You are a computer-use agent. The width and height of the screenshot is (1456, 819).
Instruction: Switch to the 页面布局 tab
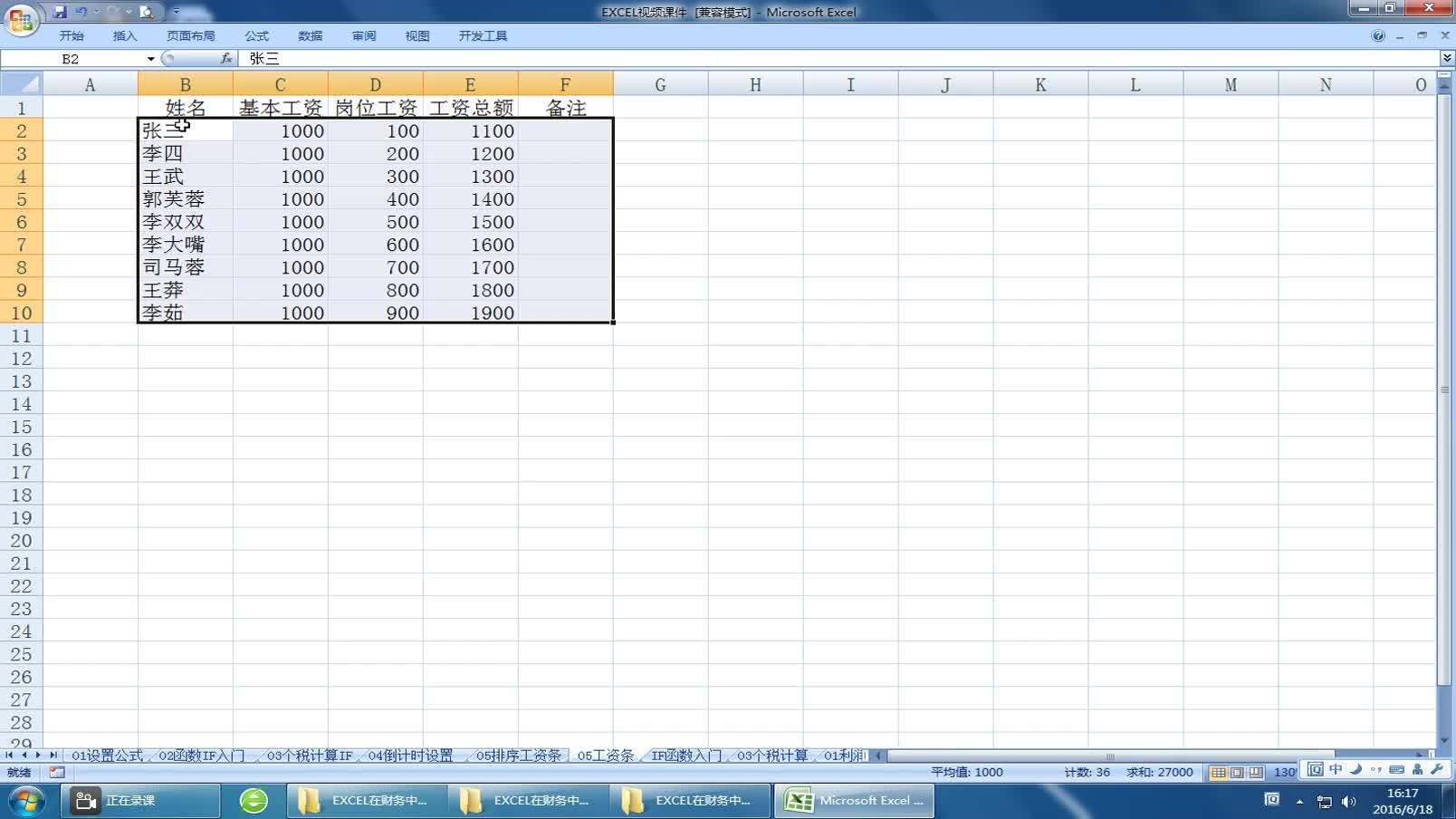coord(191,36)
